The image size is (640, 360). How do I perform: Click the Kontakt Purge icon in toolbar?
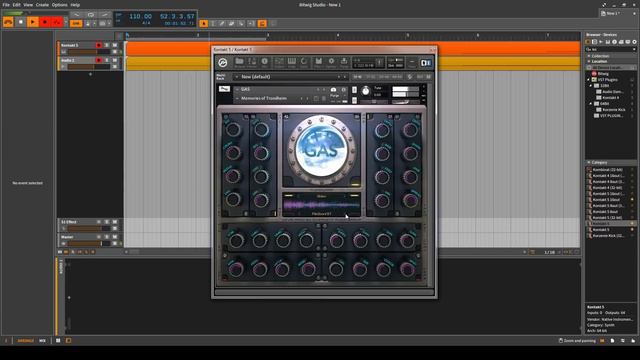[x=344, y=62]
